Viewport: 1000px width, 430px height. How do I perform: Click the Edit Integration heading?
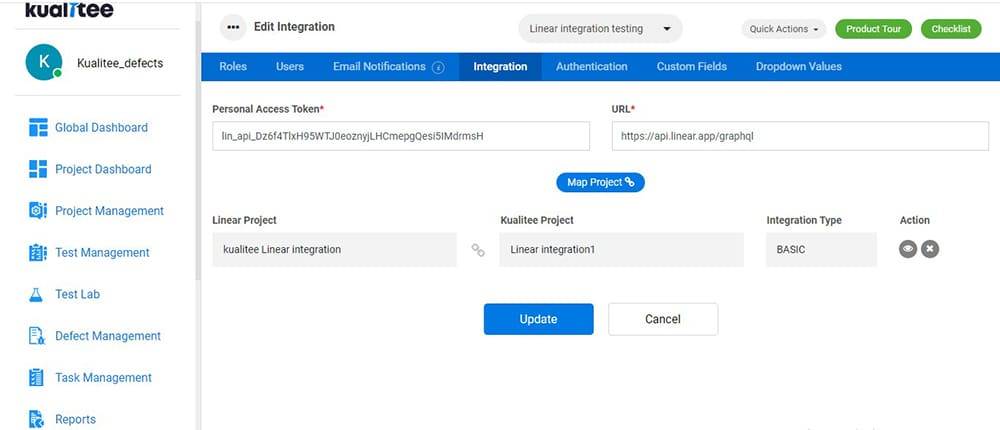click(294, 27)
